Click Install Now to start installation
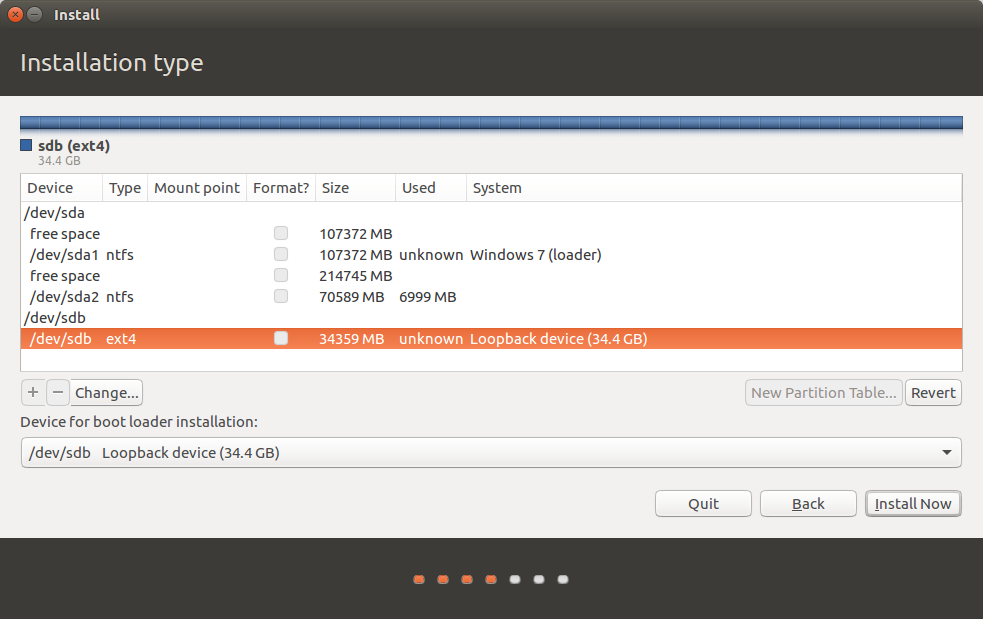983x619 pixels. pyautogui.click(x=913, y=503)
